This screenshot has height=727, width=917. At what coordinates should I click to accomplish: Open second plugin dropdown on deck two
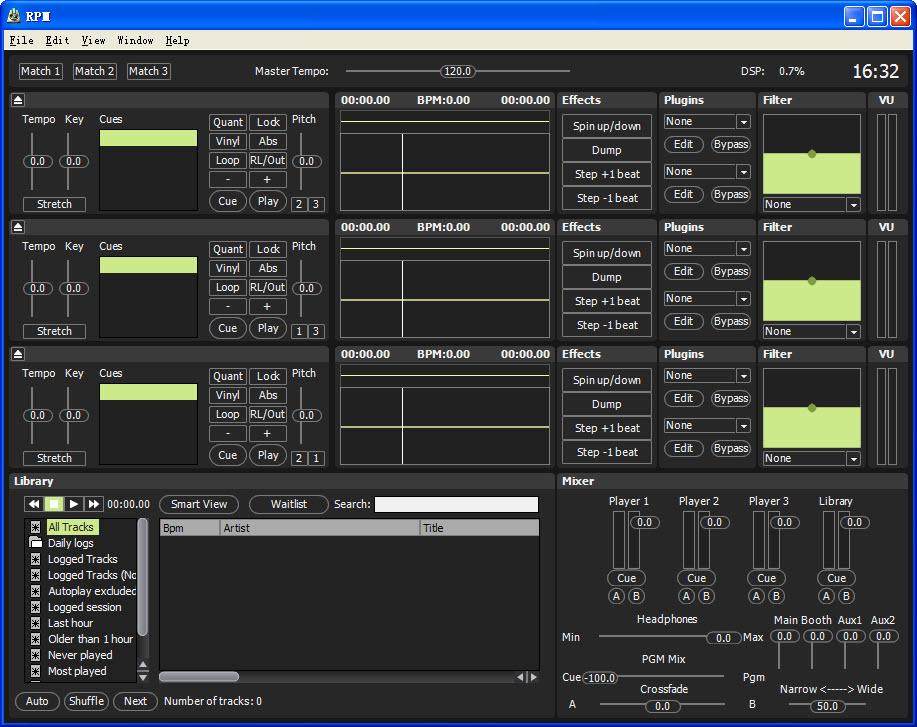[743, 299]
